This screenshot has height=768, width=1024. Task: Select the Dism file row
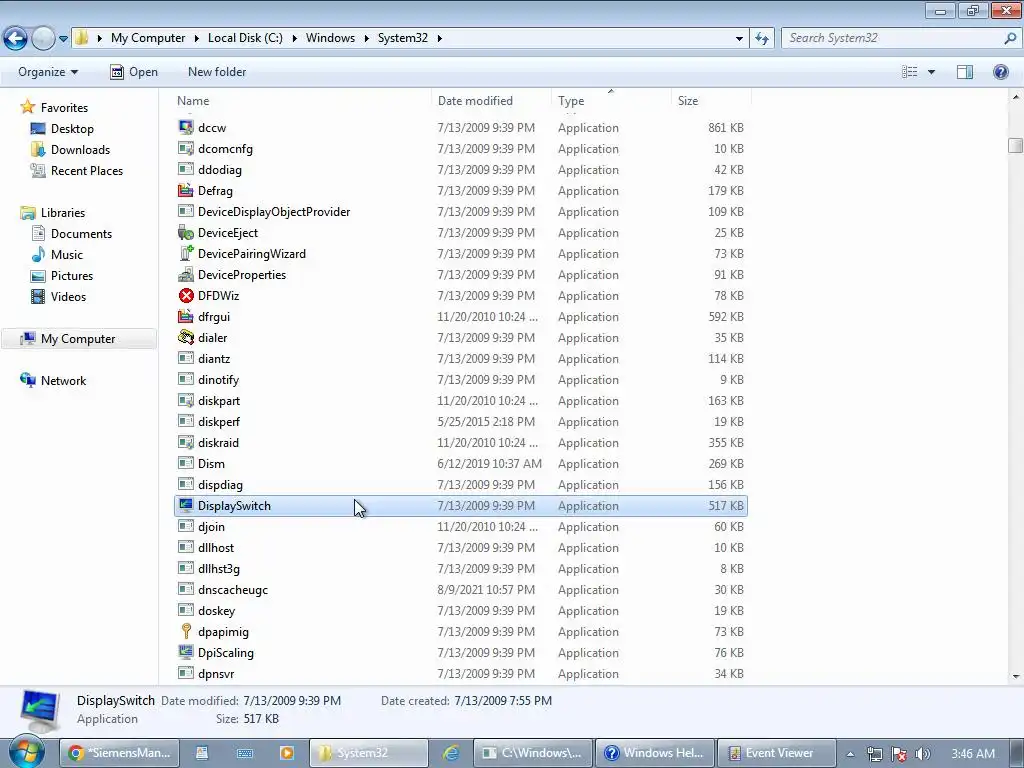[x=460, y=464]
